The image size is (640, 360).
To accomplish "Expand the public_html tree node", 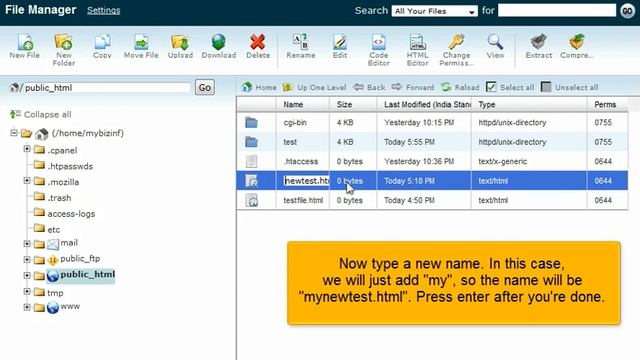I will click(x=27, y=276).
